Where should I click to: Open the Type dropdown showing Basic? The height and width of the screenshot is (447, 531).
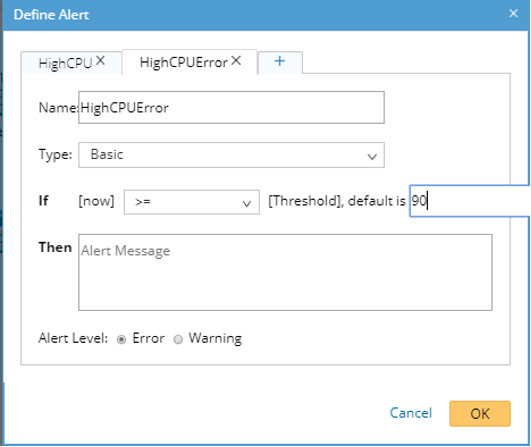click(x=231, y=155)
